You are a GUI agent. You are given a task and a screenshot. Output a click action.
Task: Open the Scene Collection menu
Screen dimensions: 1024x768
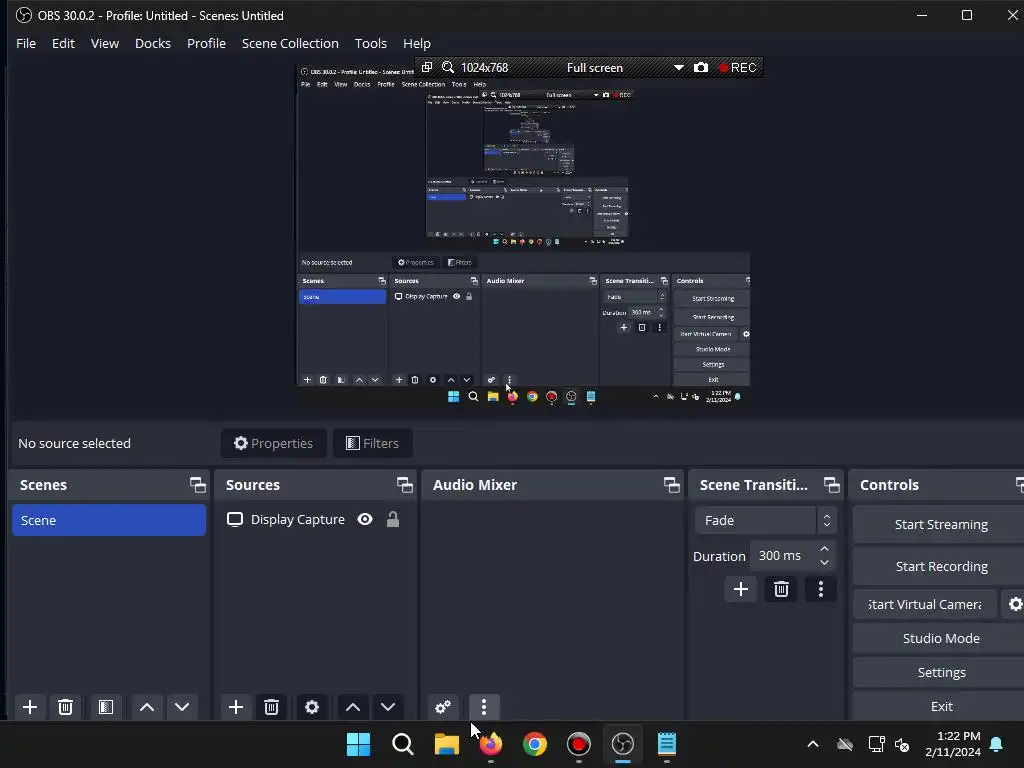290,43
